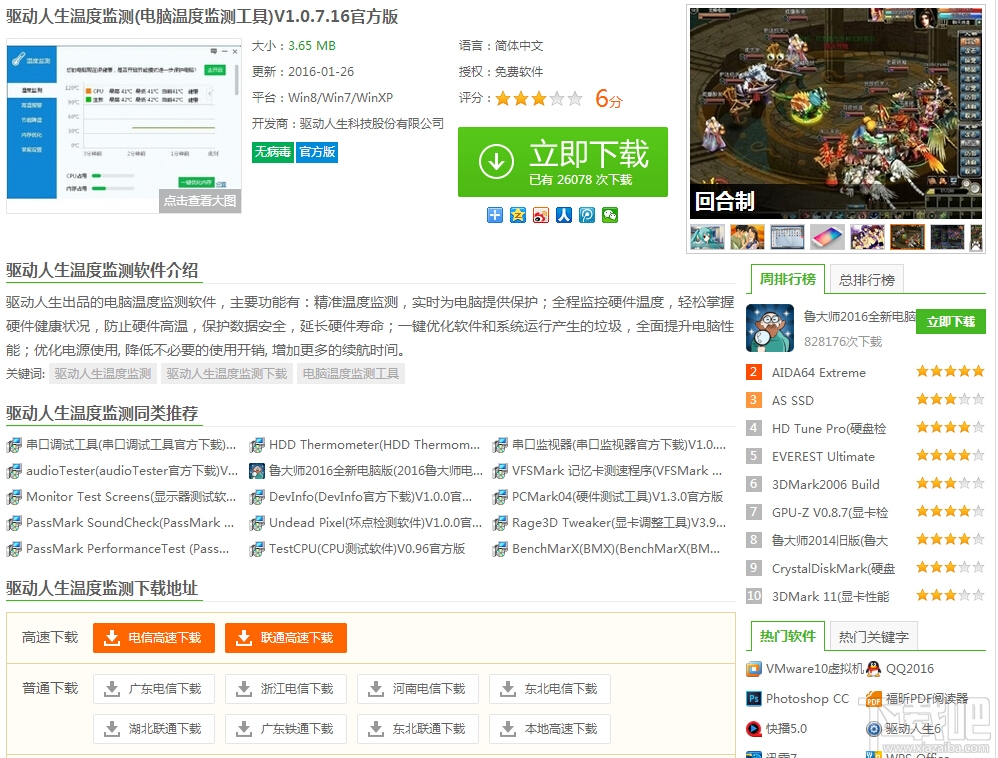
Task: Click Photoshop CC Ps icon
Action: click(754, 699)
